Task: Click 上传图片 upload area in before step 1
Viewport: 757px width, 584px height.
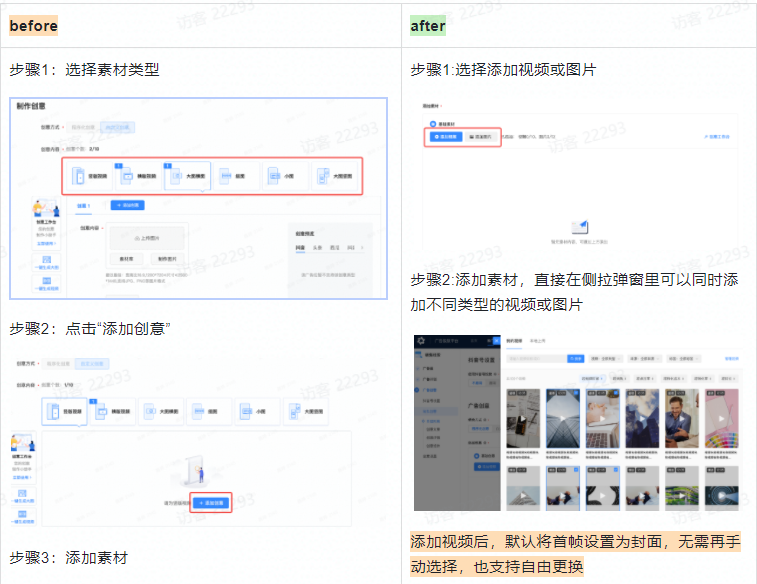Action: 147,238
